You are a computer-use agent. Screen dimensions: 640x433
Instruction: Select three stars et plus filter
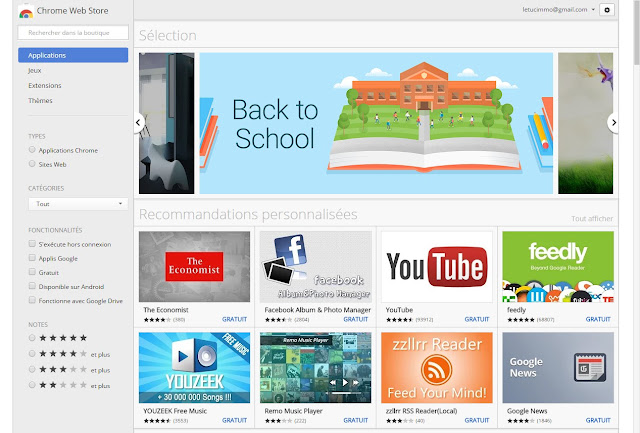pyautogui.click(x=32, y=369)
